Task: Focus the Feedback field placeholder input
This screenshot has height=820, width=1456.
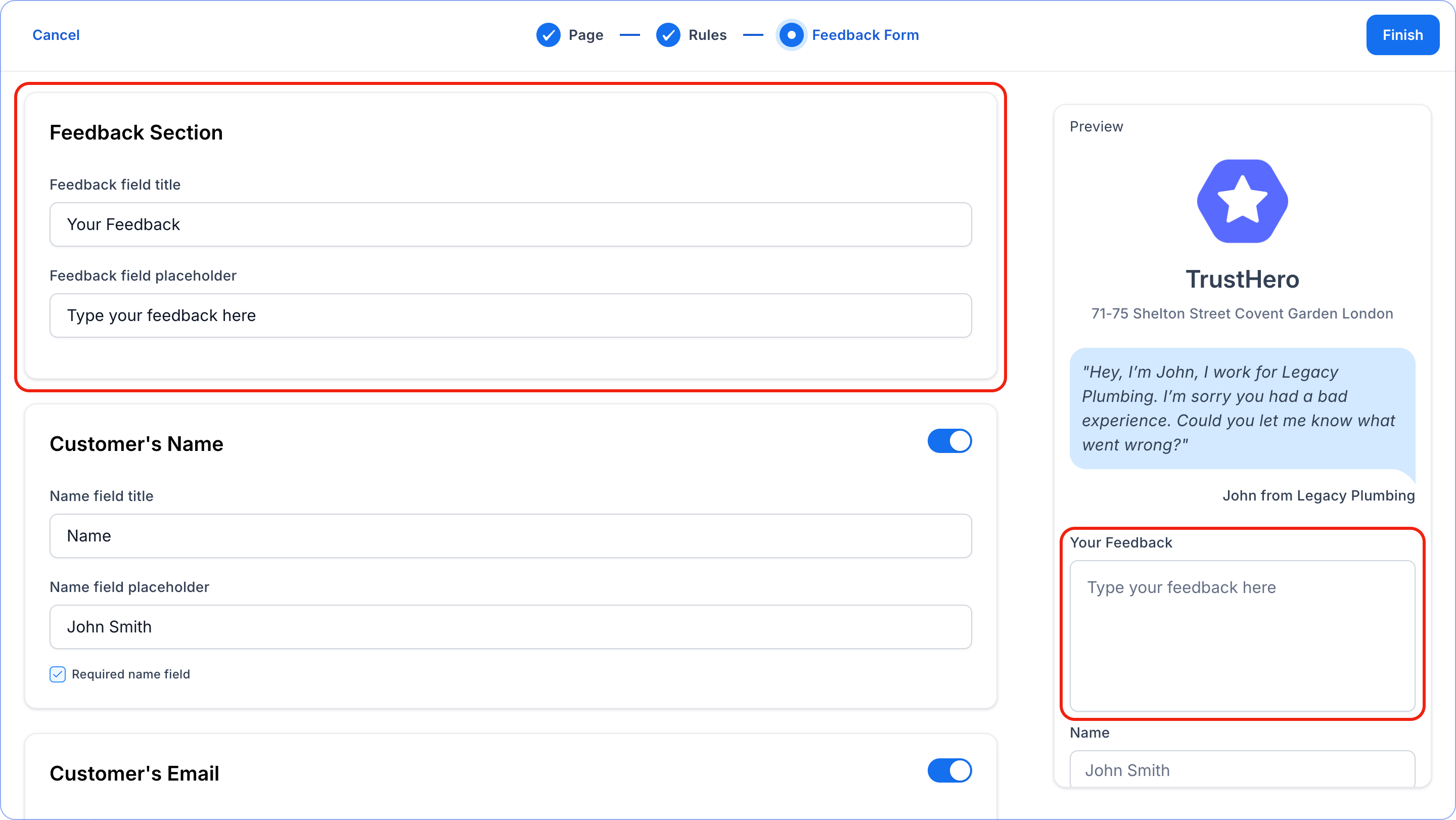Action: (x=510, y=315)
